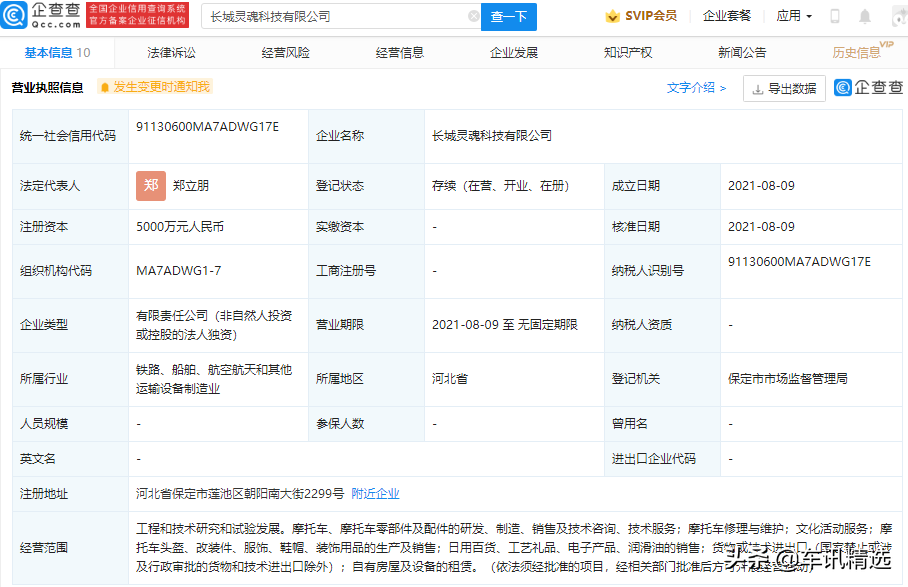The image size is (908, 587).
Task: Select the 纳税人识别号 value
Action: tap(799, 262)
